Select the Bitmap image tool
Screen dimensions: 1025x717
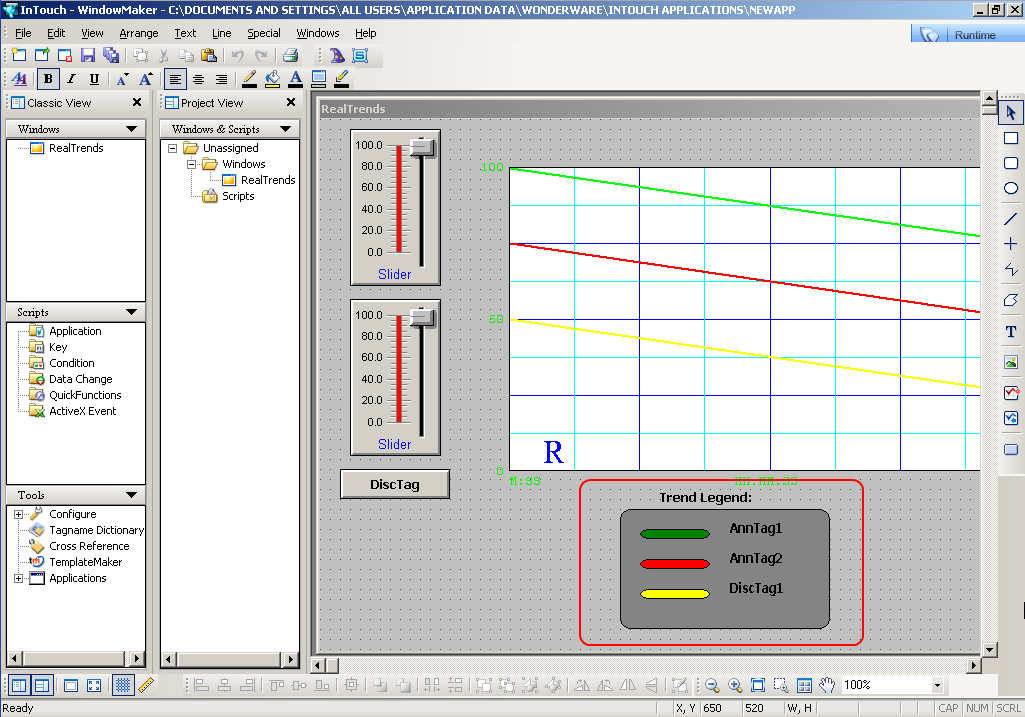[x=1011, y=362]
